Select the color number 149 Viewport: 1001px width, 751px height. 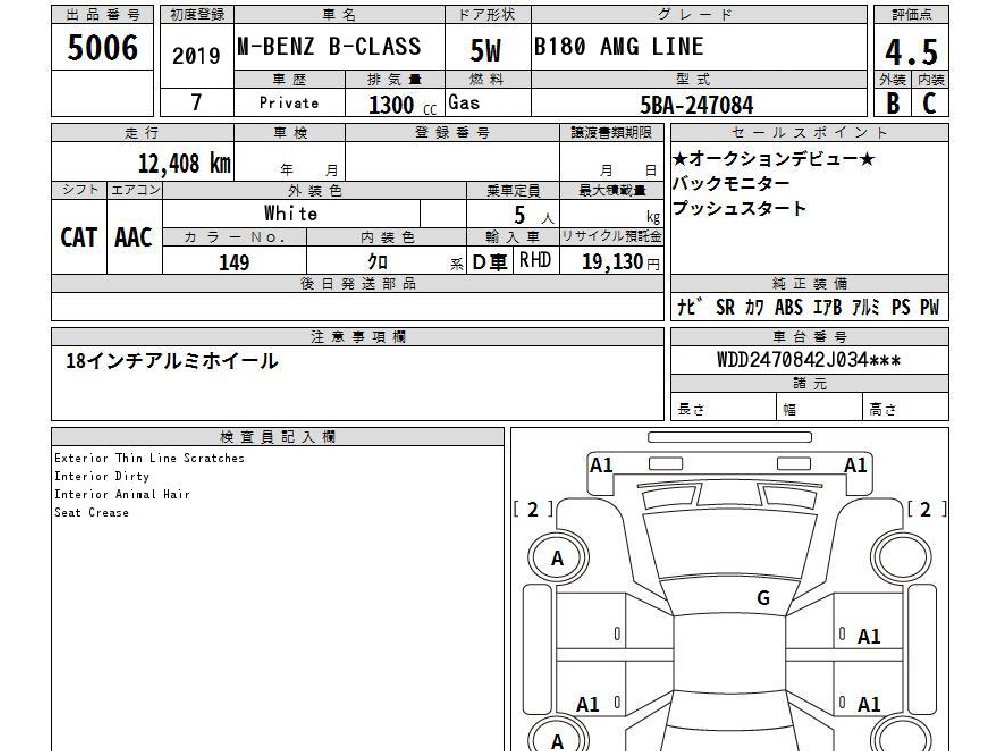point(234,262)
